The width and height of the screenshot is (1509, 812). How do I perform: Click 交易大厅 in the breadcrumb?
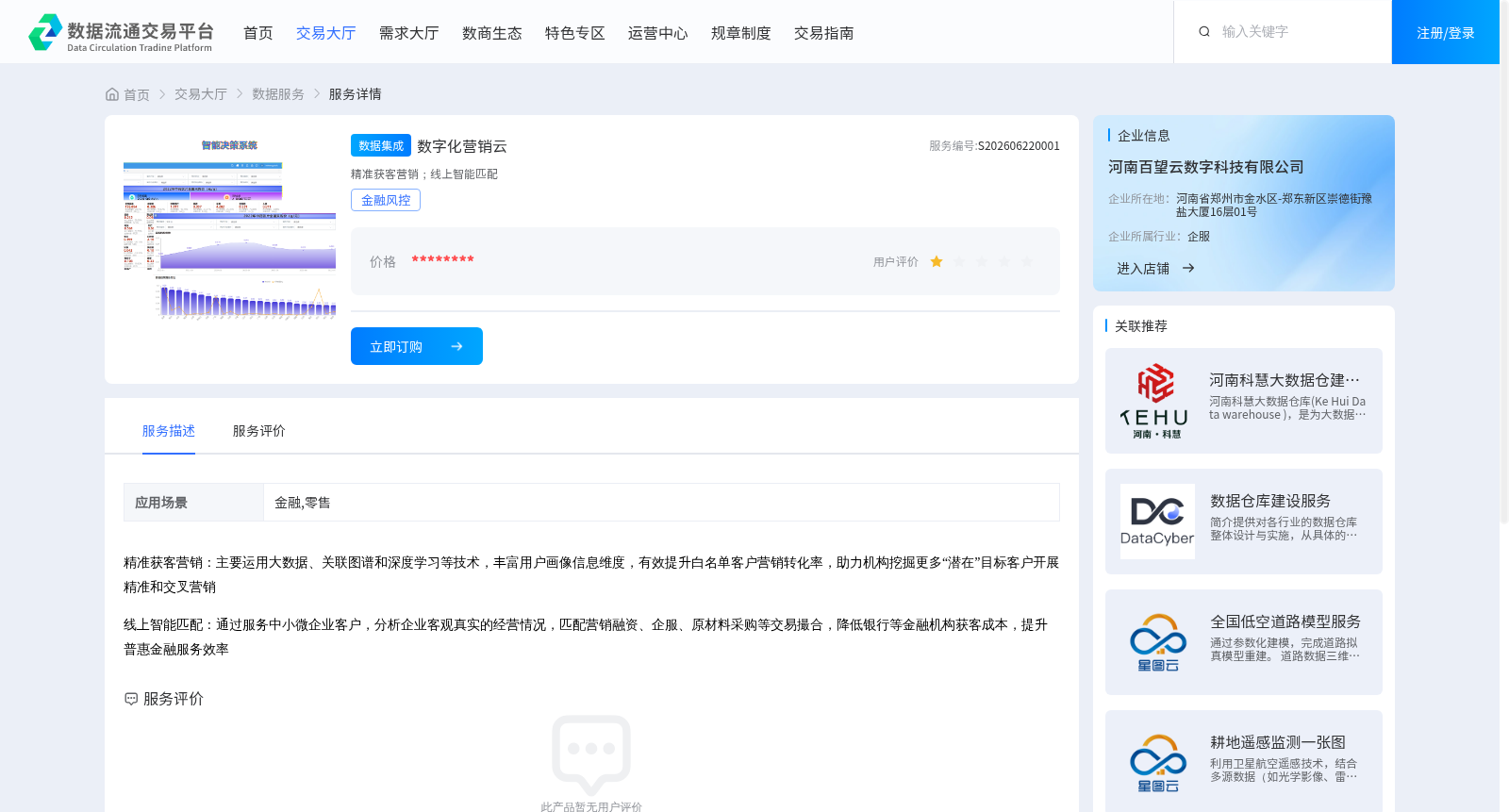[201, 94]
